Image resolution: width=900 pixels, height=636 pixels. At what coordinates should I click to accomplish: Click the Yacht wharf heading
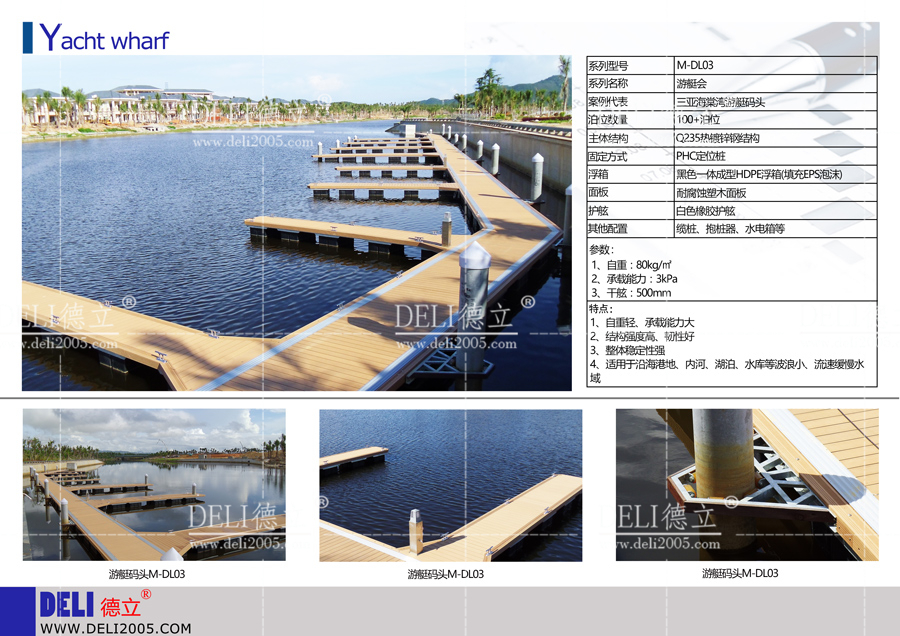[104, 39]
